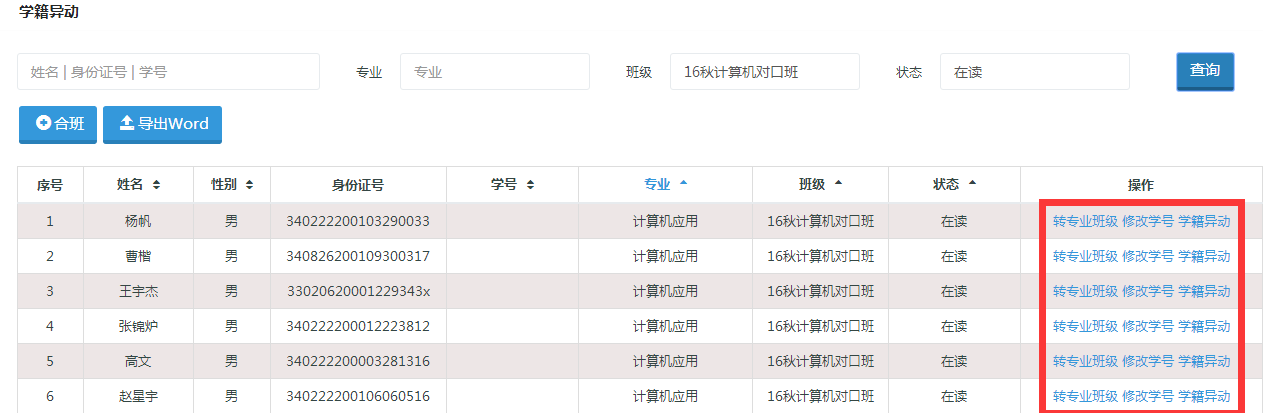Click the 查询 search button
The height and width of the screenshot is (413, 1263).
1204,71
